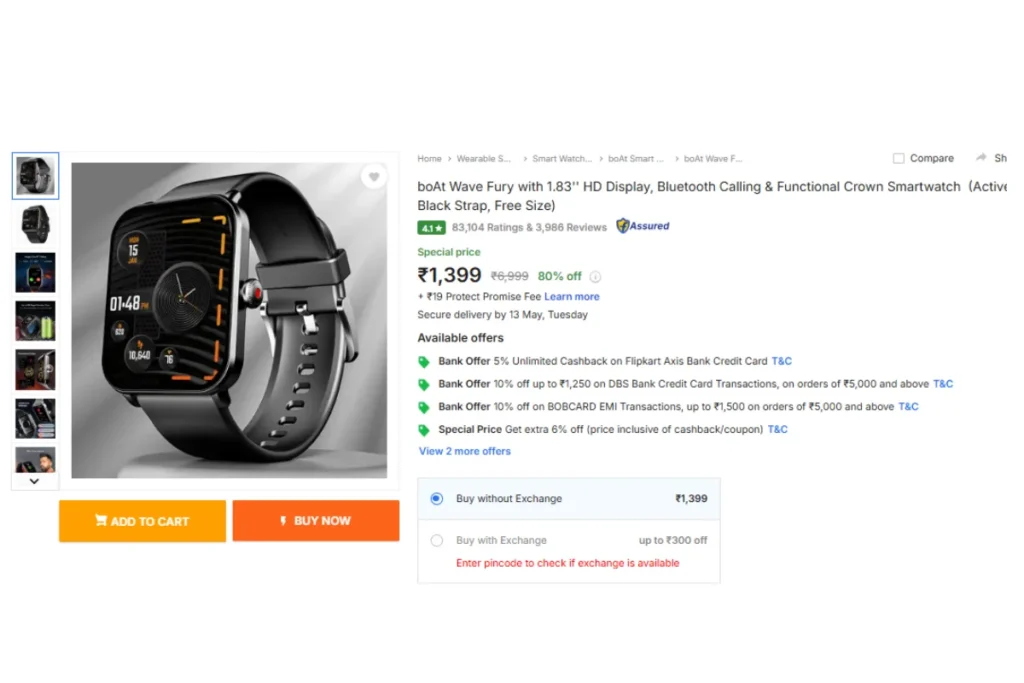The height and width of the screenshot is (683, 1024).
Task: Click green tag icon beside Axis Bank offer
Action: [424, 362]
